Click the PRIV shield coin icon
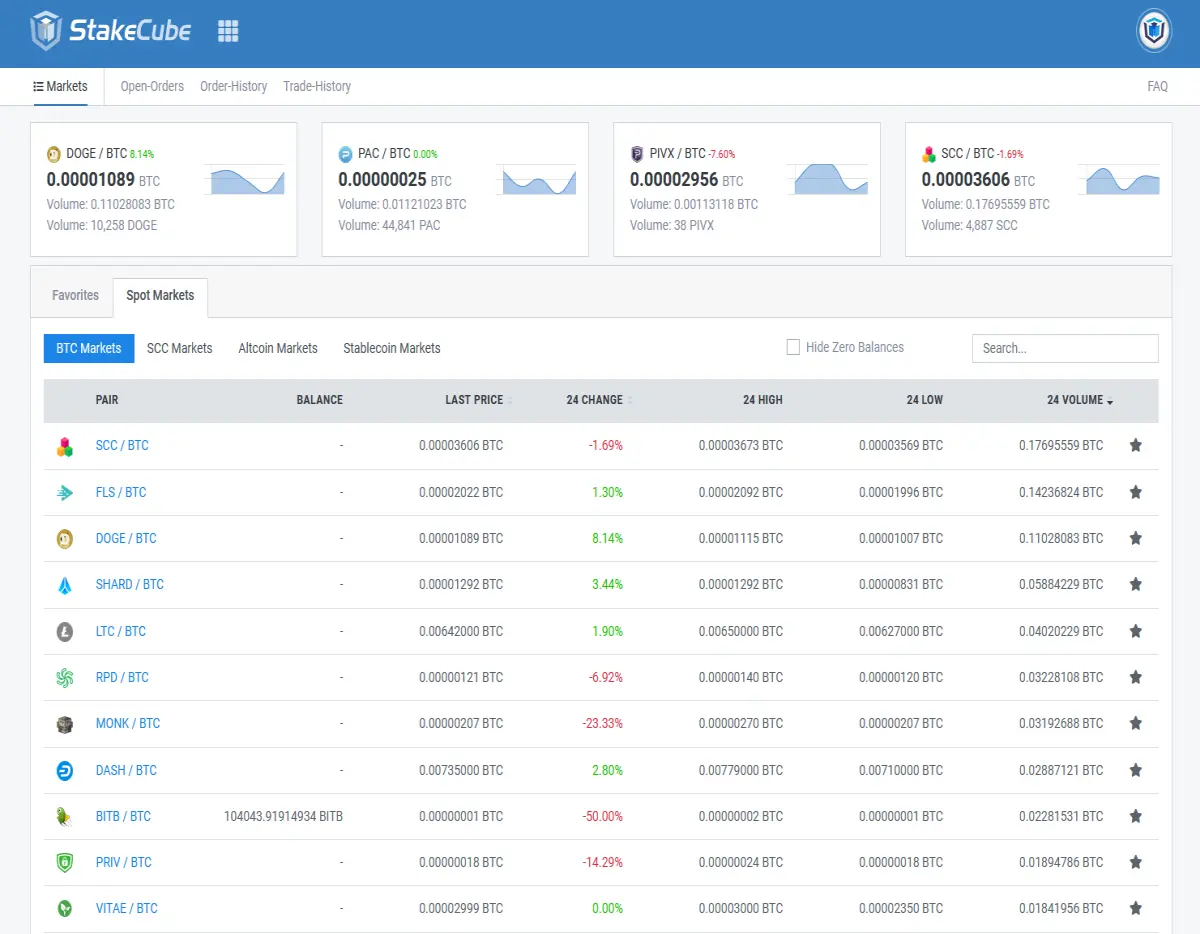 coord(65,862)
